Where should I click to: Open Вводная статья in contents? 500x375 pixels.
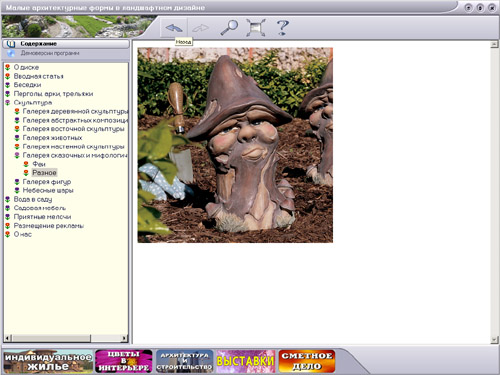38,76
